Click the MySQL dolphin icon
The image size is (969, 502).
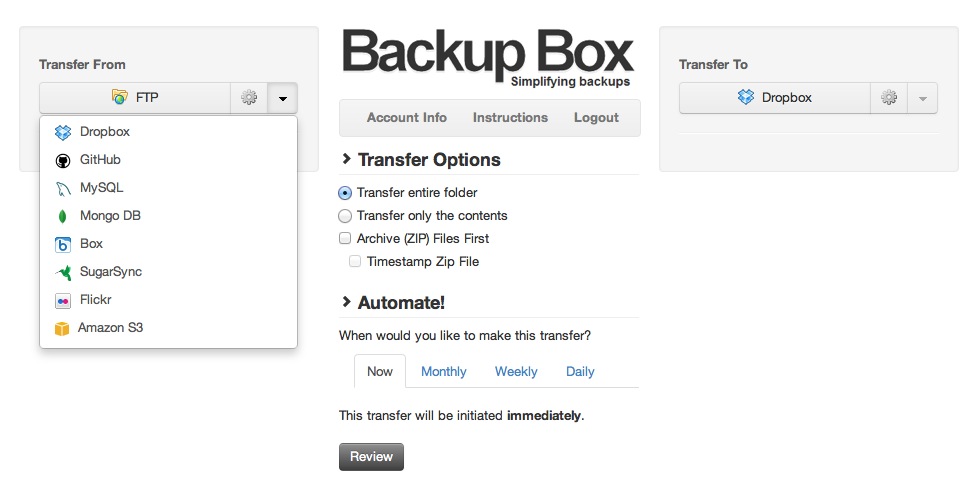pyautogui.click(x=63, y=189)
